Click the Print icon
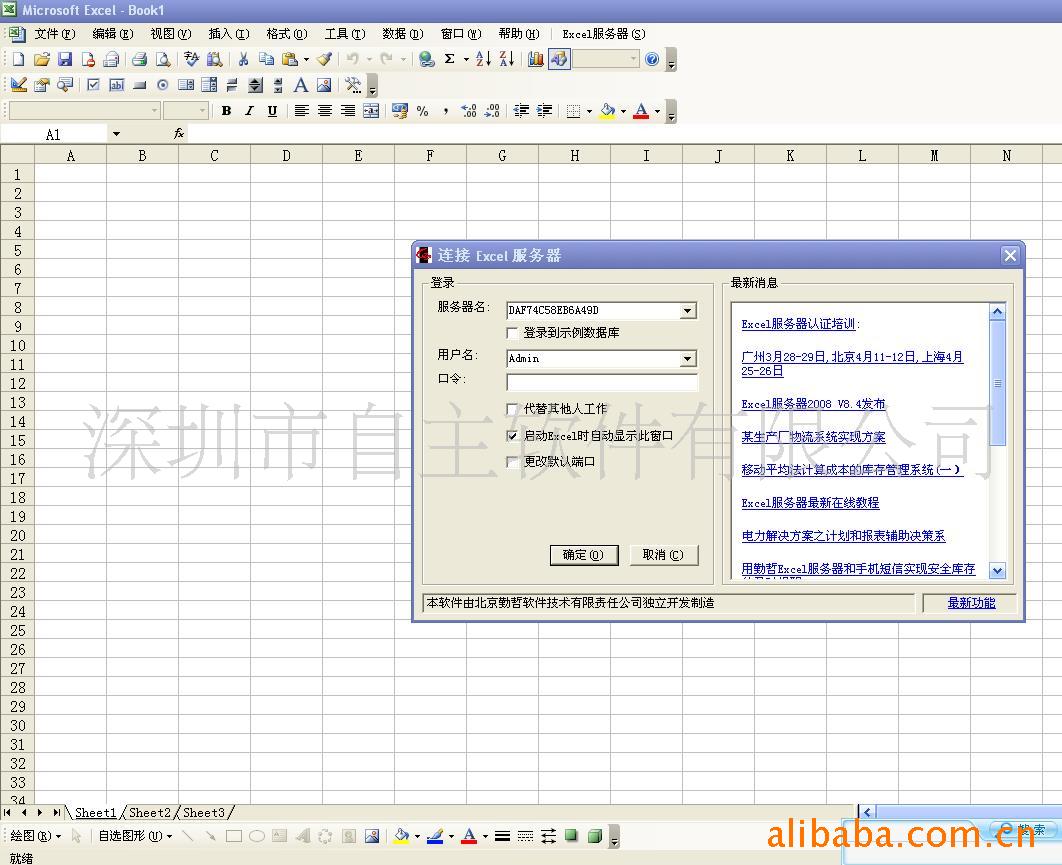 coord(140,60)
